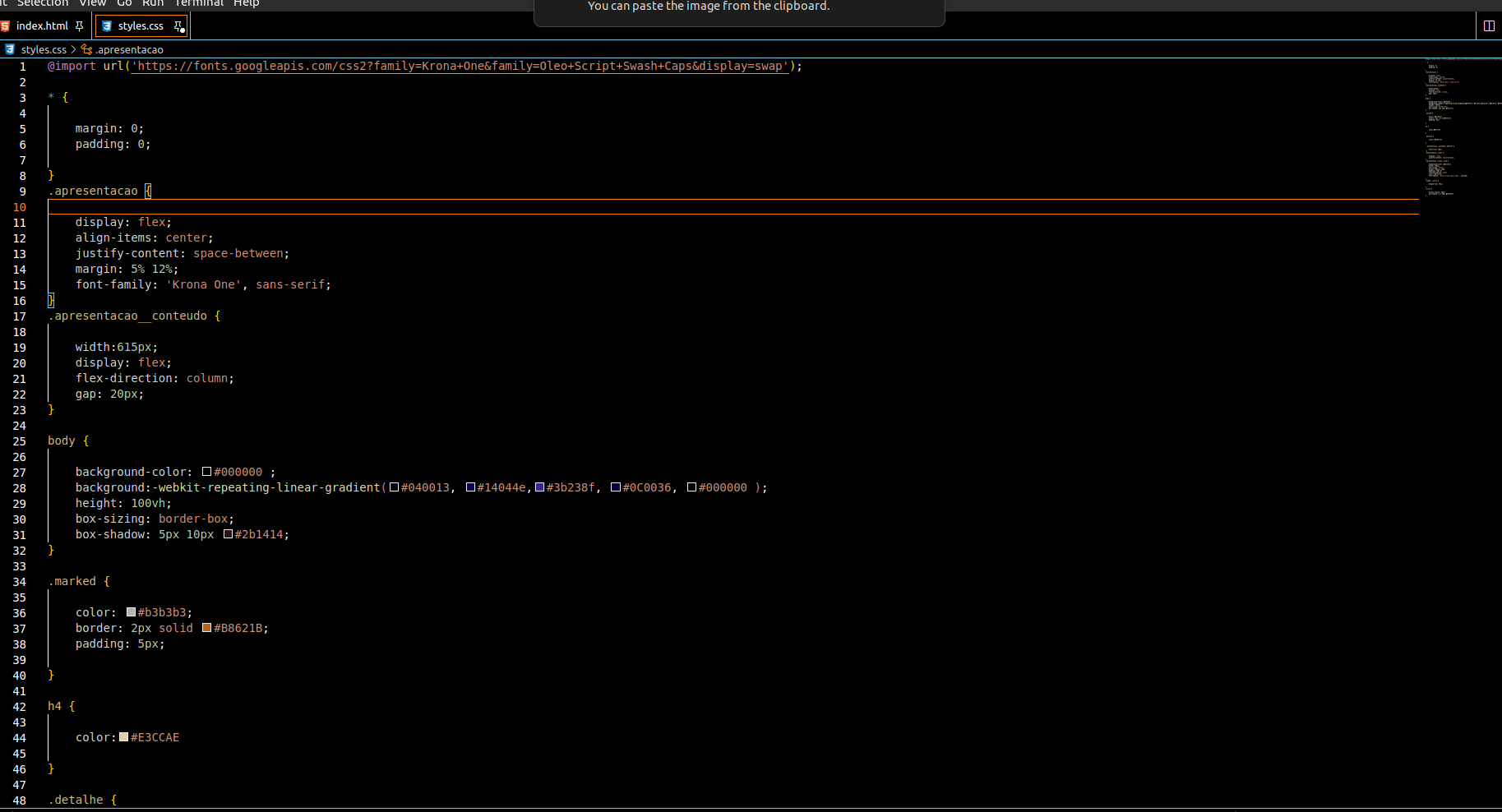This screenshot has height=812, width=1502.
Task: Click the .apresentacao__conteudo selector text
Action: pyautogui.click(x=127, y=316)
